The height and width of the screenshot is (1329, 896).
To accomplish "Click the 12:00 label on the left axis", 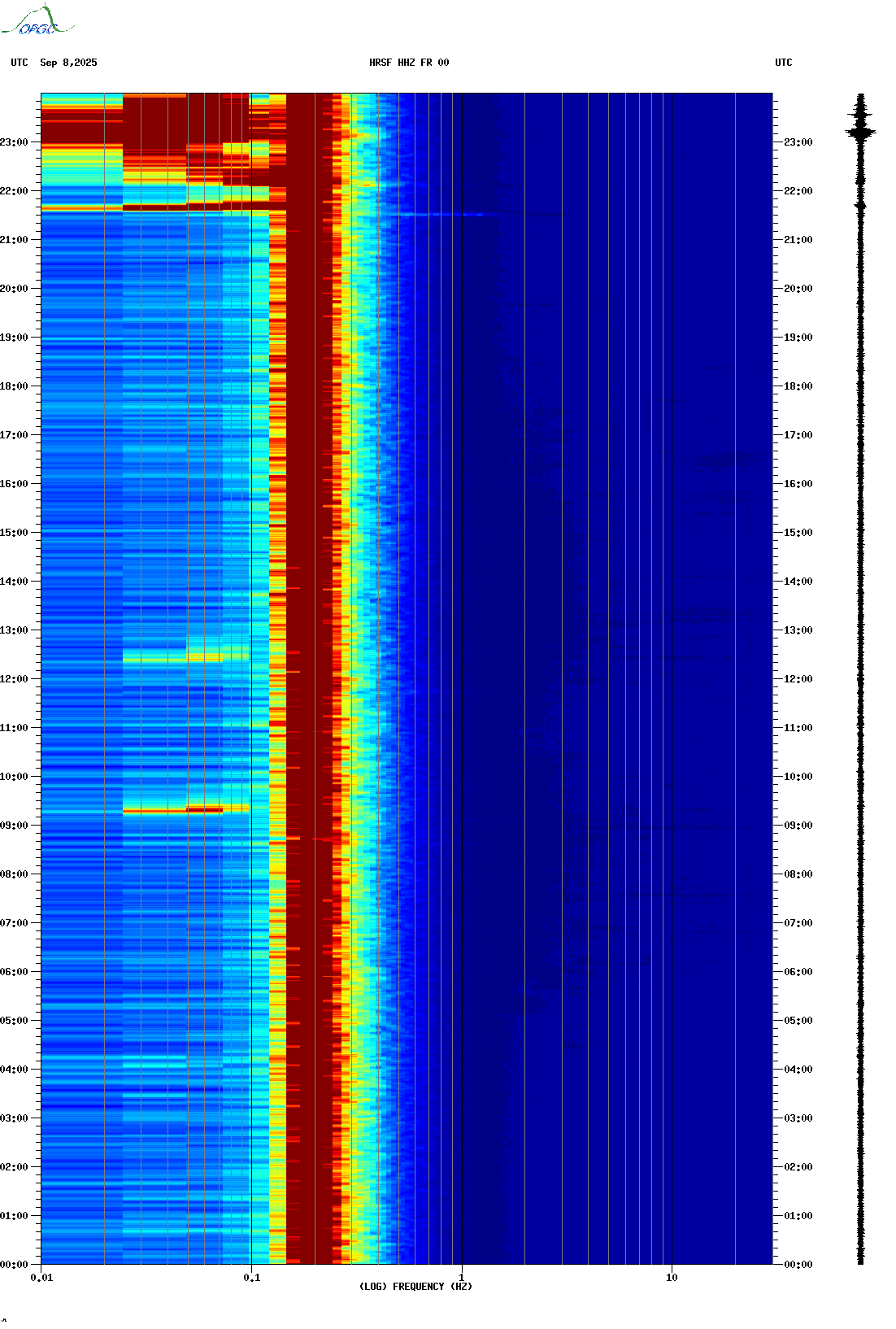I will [14, 679].
